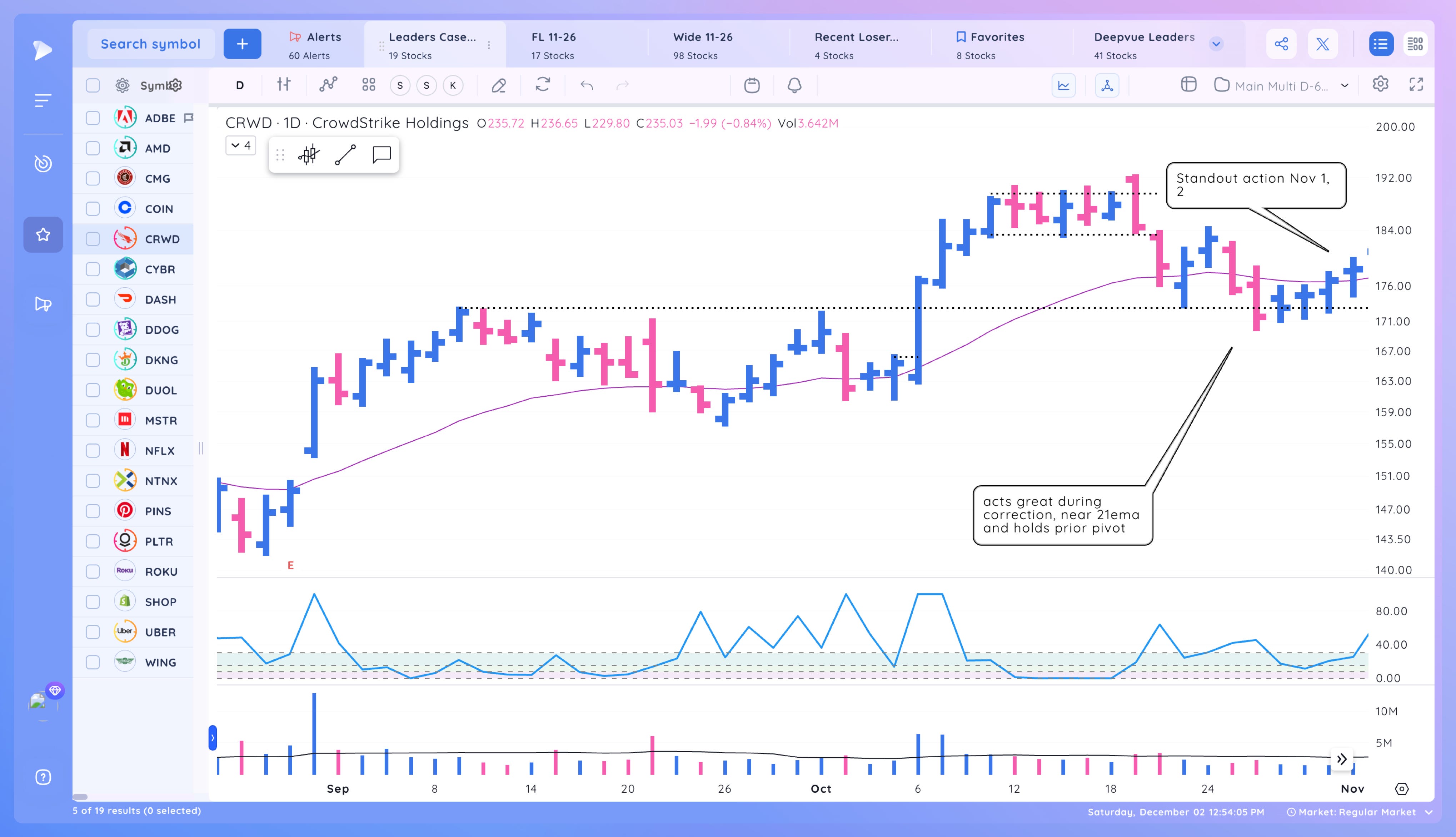Open Leaders Case tab three-dot options
This screenshot has width=1456, height=837.
(x=489, y=45)
